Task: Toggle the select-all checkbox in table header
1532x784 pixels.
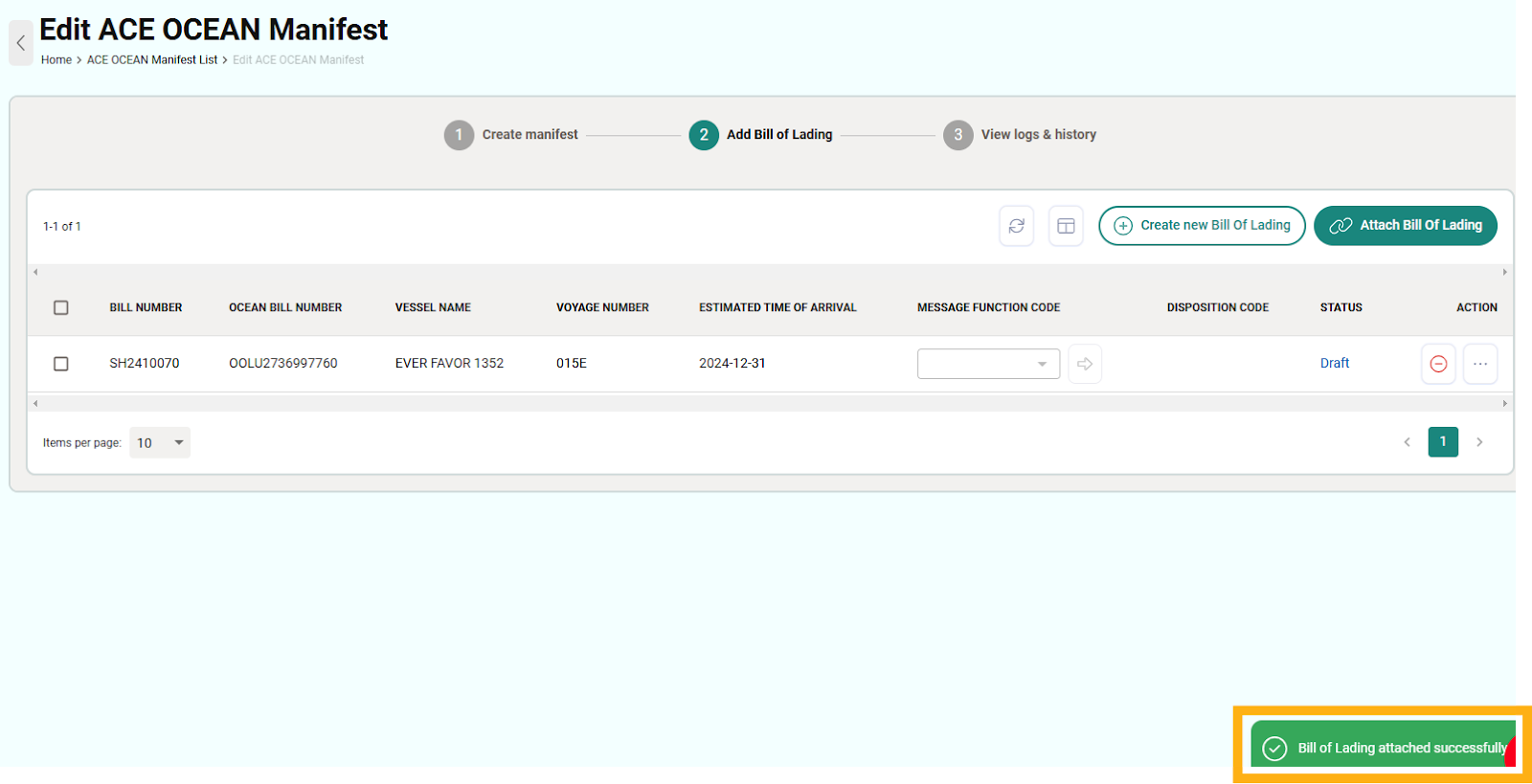Action: 61,307
